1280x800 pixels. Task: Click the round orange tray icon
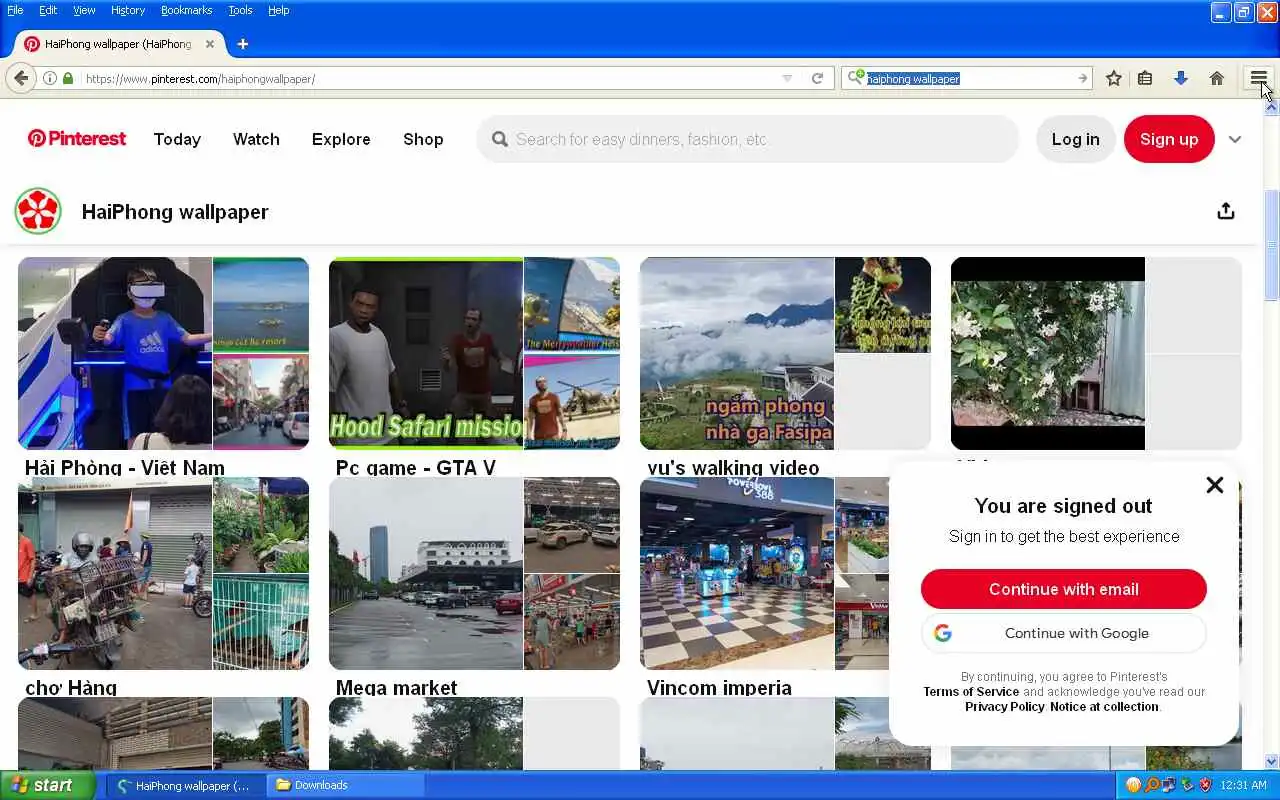click(x=1133, y=785)
